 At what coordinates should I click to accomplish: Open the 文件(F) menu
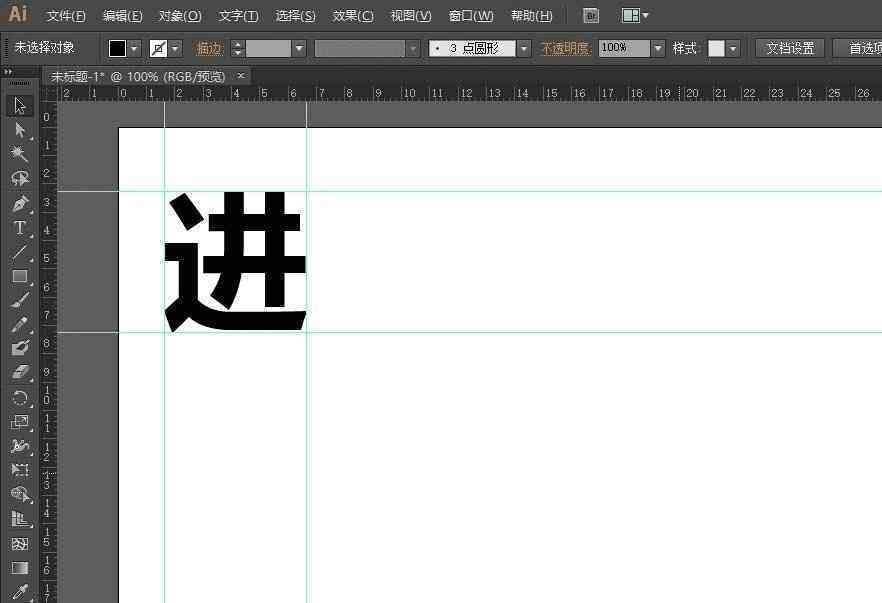coord(66,16)
